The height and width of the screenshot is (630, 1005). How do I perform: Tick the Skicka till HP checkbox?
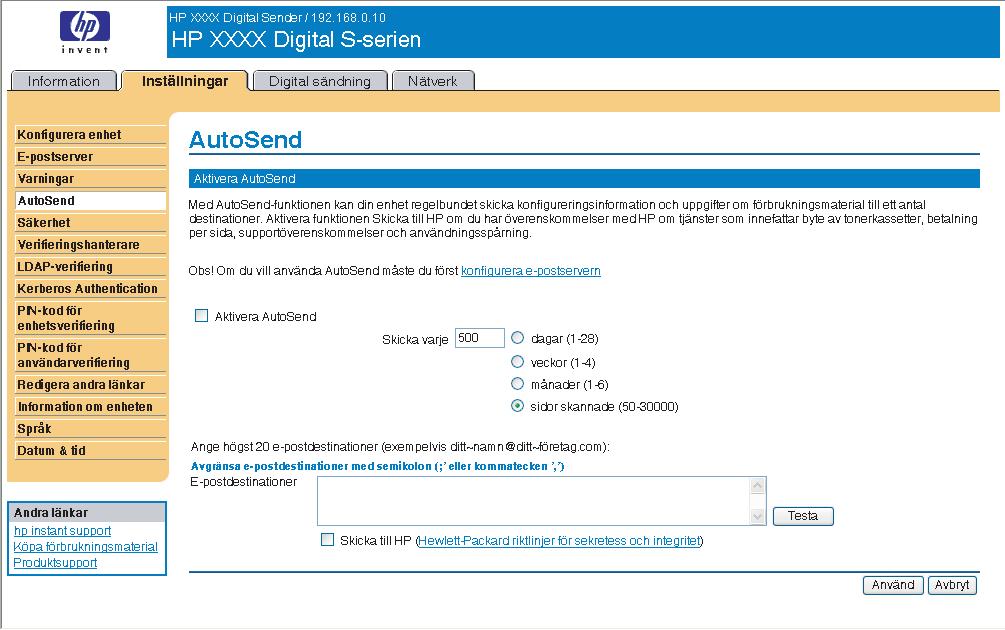click(328, 540)
